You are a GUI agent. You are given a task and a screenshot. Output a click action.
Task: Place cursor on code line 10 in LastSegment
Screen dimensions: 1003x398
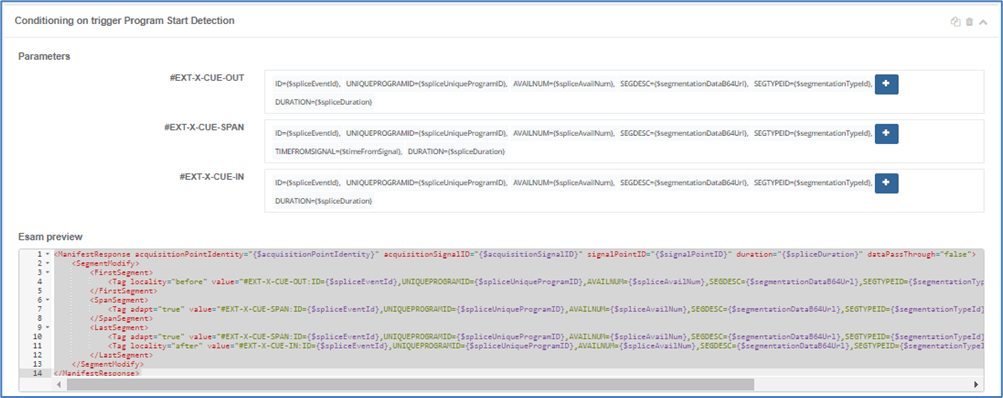click(x=519, y=336)
